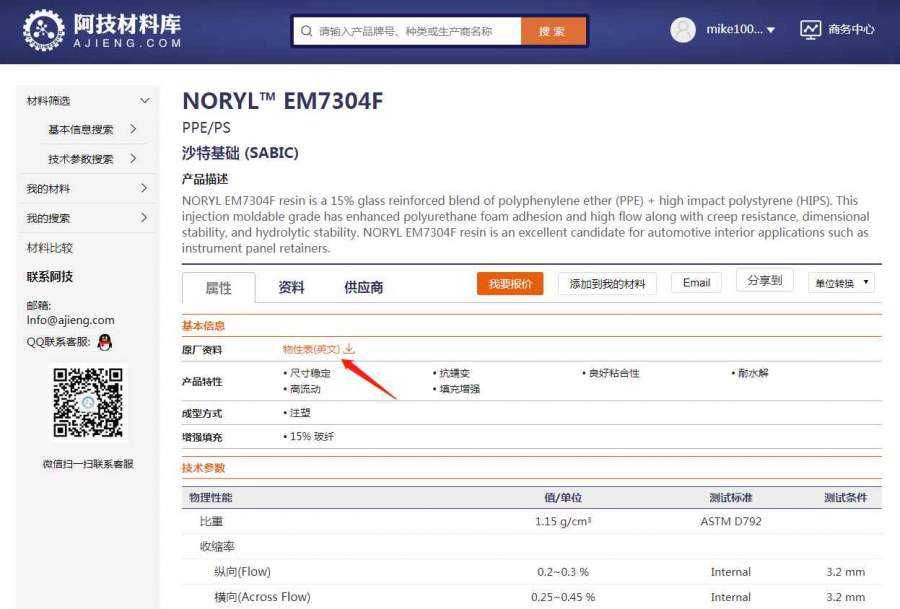900x609 pixels.
Task: Click the 基本信息 section heading
Action: (x=203, y=325)
